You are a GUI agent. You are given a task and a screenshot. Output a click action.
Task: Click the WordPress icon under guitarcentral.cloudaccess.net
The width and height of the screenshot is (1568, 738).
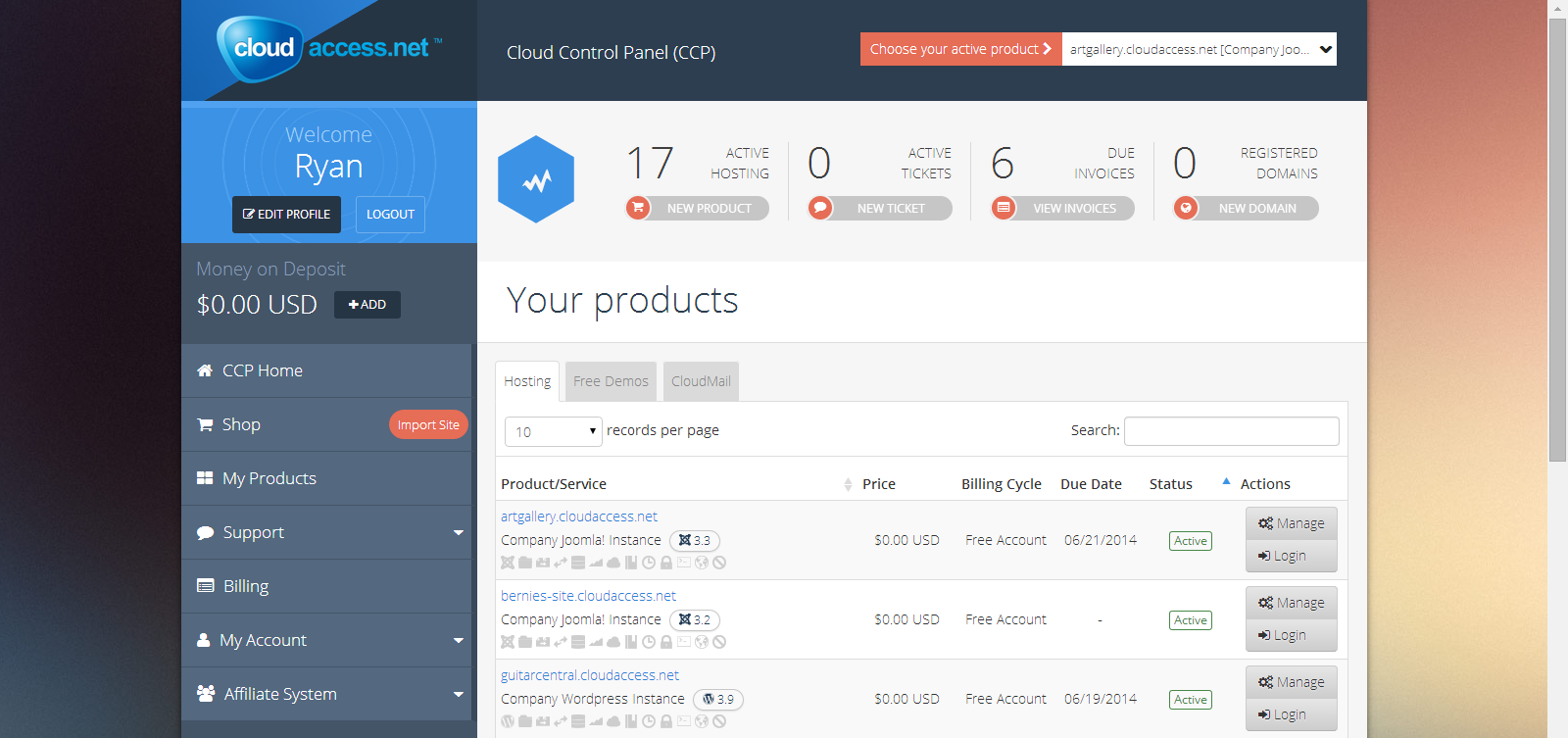coord(508,721)
